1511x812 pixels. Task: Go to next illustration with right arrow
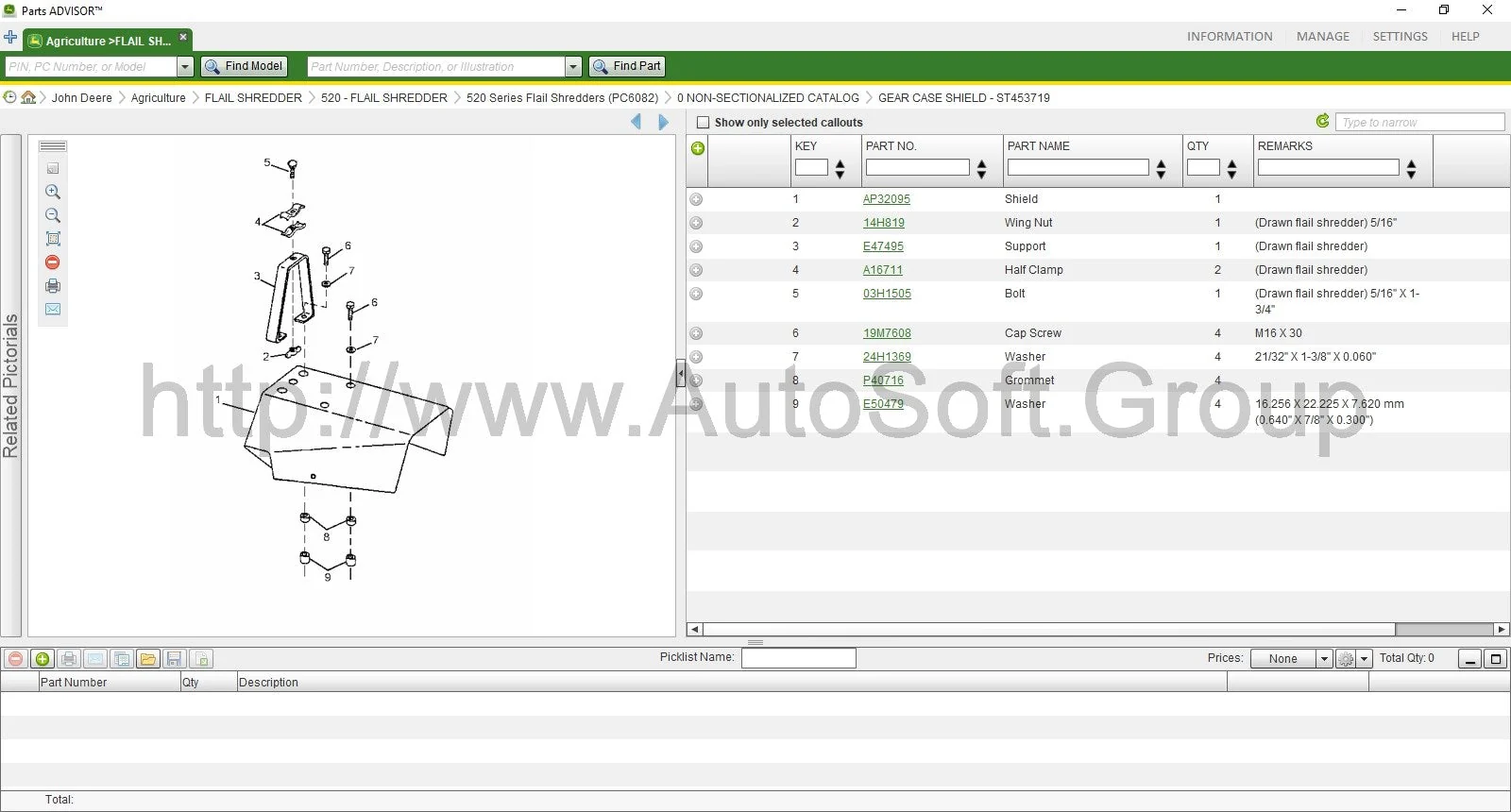point(663,122)
